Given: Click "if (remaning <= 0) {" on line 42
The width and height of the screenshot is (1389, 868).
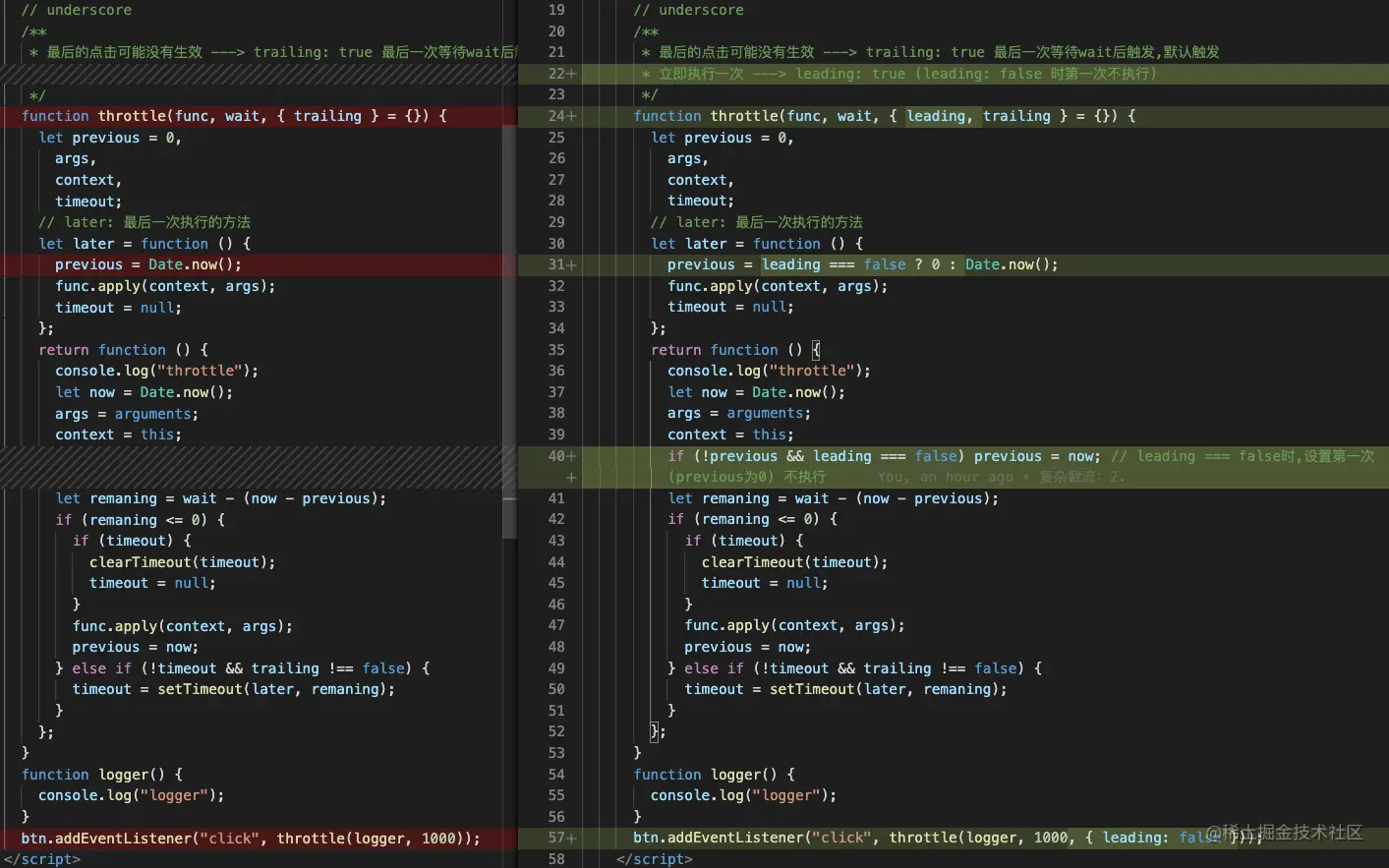Looking at the screenshot, I should (753, 519).
